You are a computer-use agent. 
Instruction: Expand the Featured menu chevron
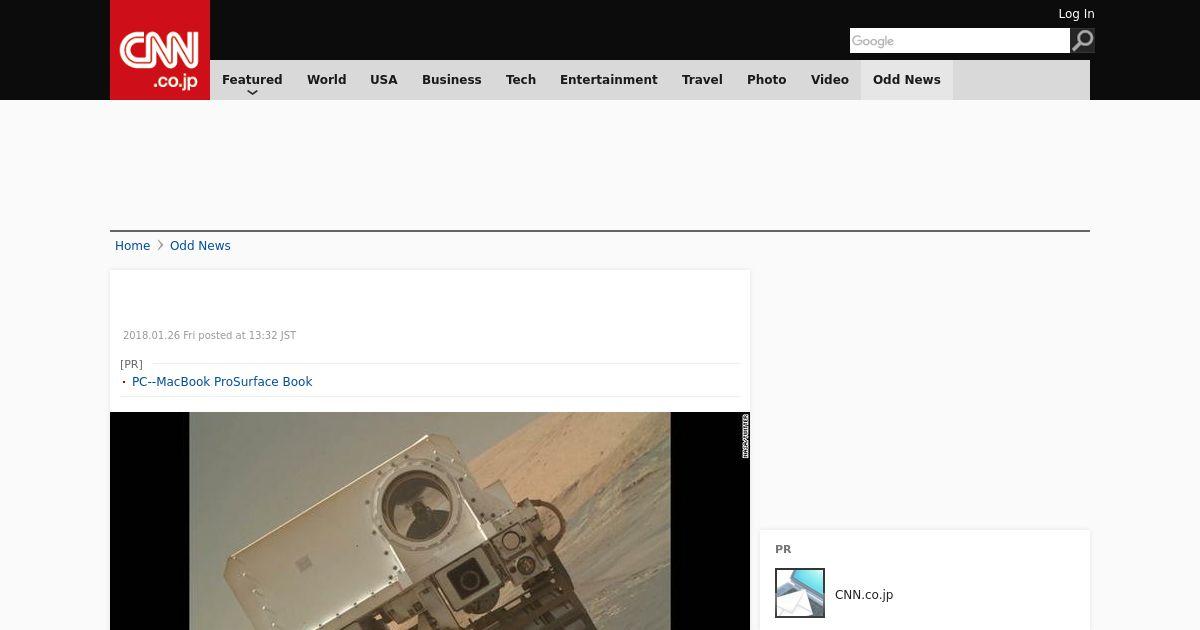[x=252, y=92]
